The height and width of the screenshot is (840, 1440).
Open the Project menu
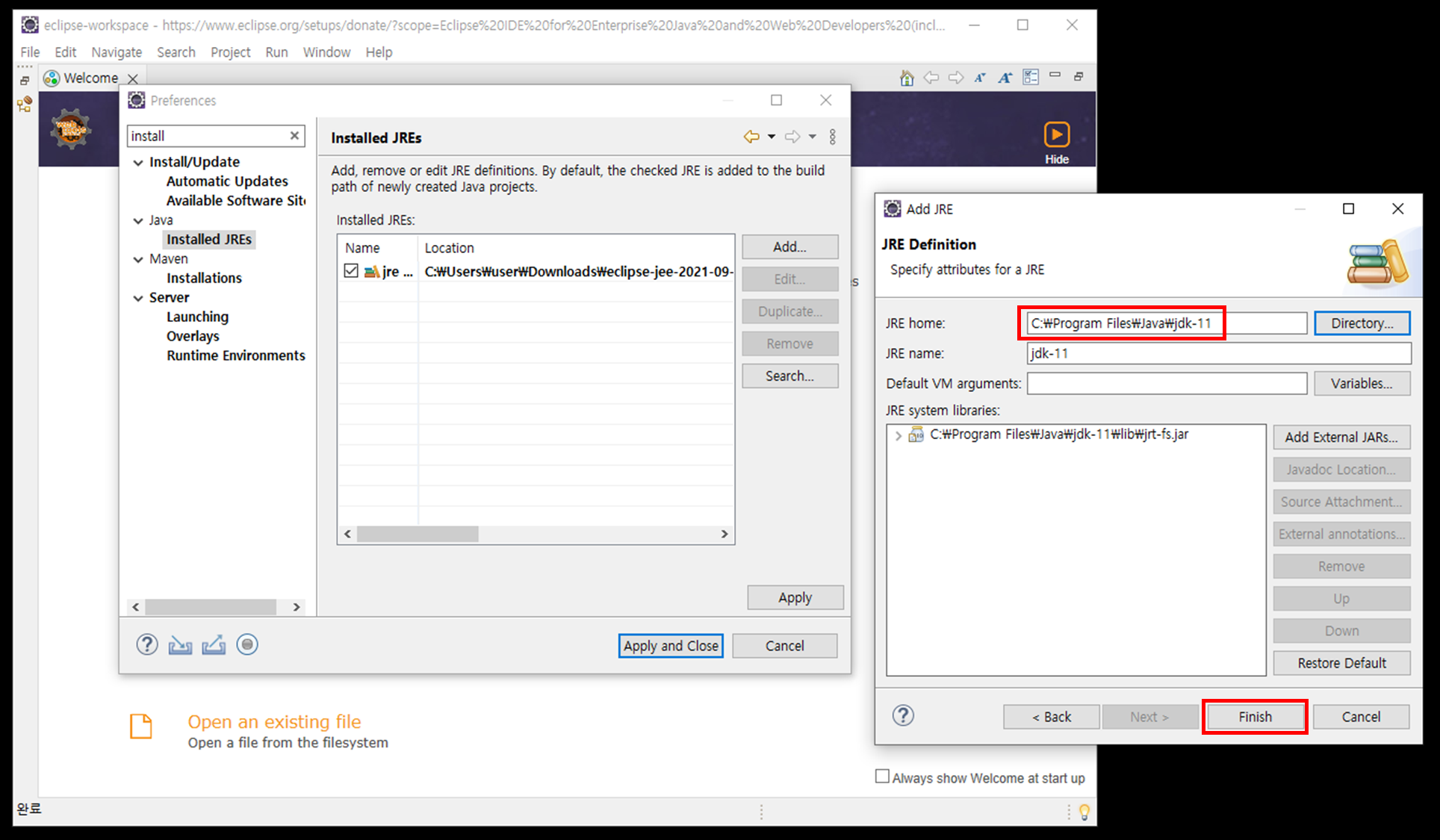click(230, 52)
